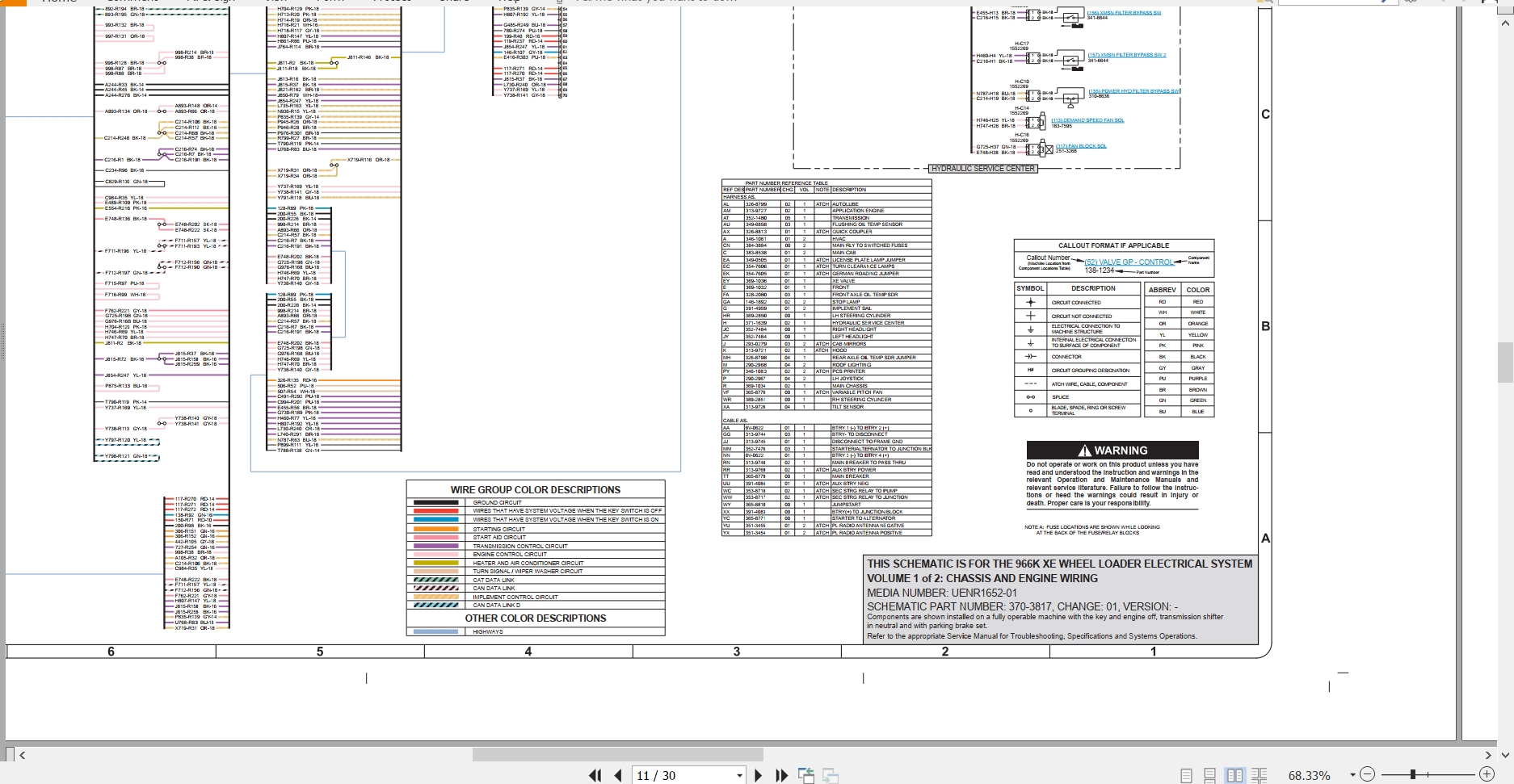The height and width of the screenshot is (784, 1514).
Task: Click the vertical scrollbar thumb
Action: point(1506,363)
